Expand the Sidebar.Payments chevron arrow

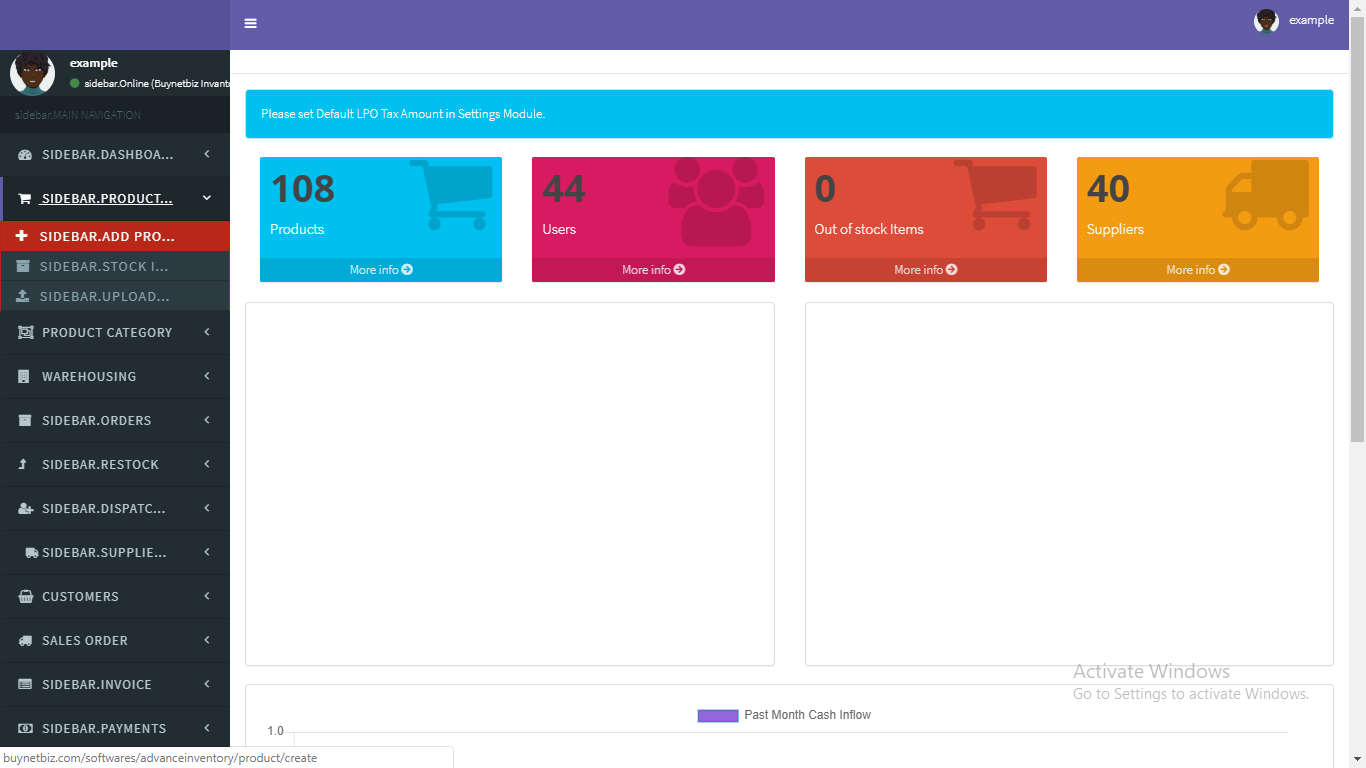207,728
